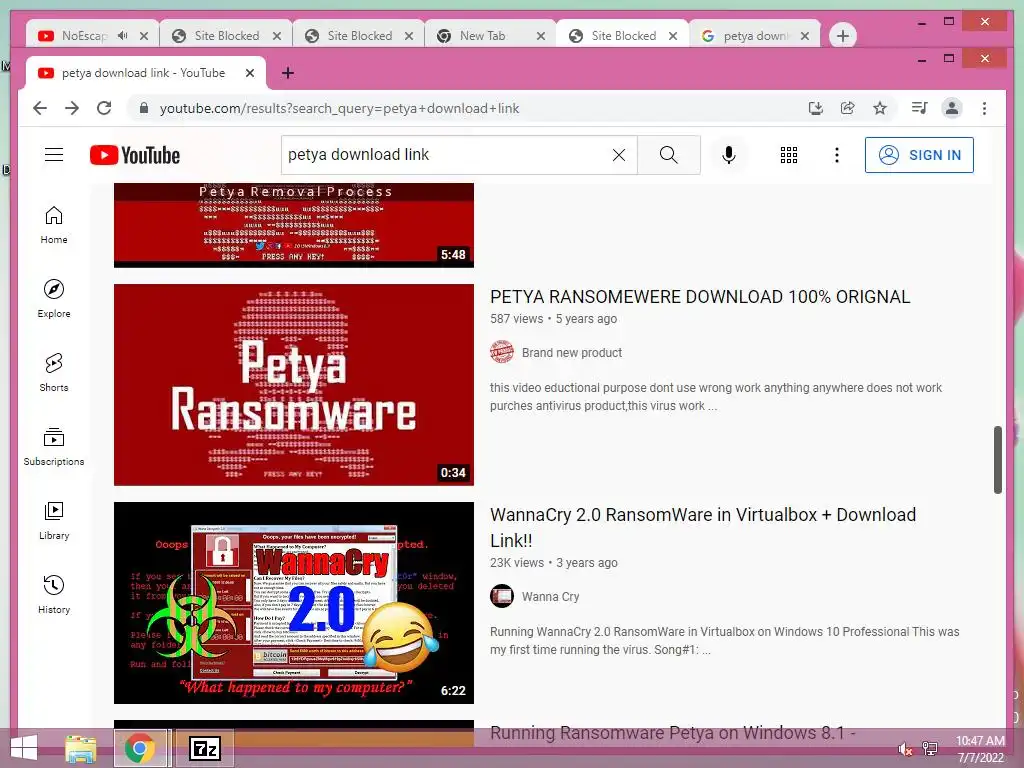The image size is (1024, 768).
Task: Click the Chrome taskbar icon
Action: [140, 748]
